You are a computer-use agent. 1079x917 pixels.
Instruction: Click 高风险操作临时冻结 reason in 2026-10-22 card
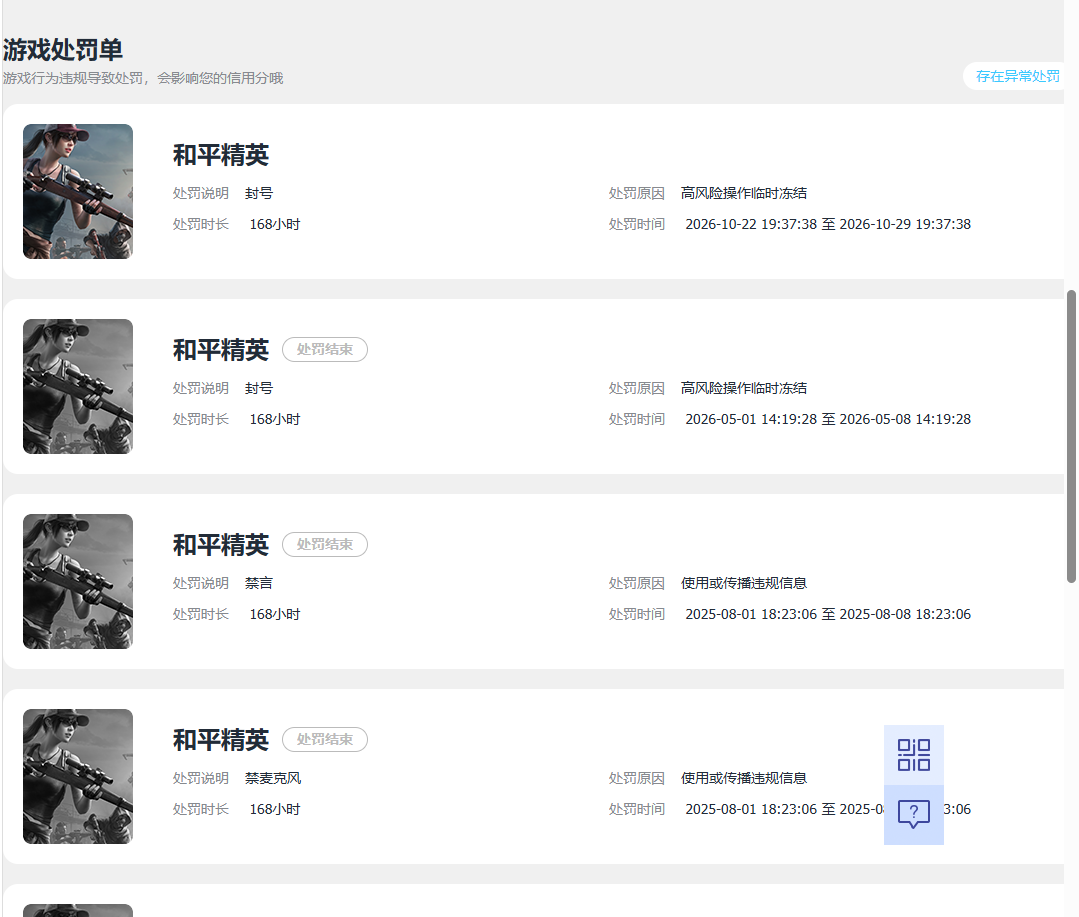(744, 193)
